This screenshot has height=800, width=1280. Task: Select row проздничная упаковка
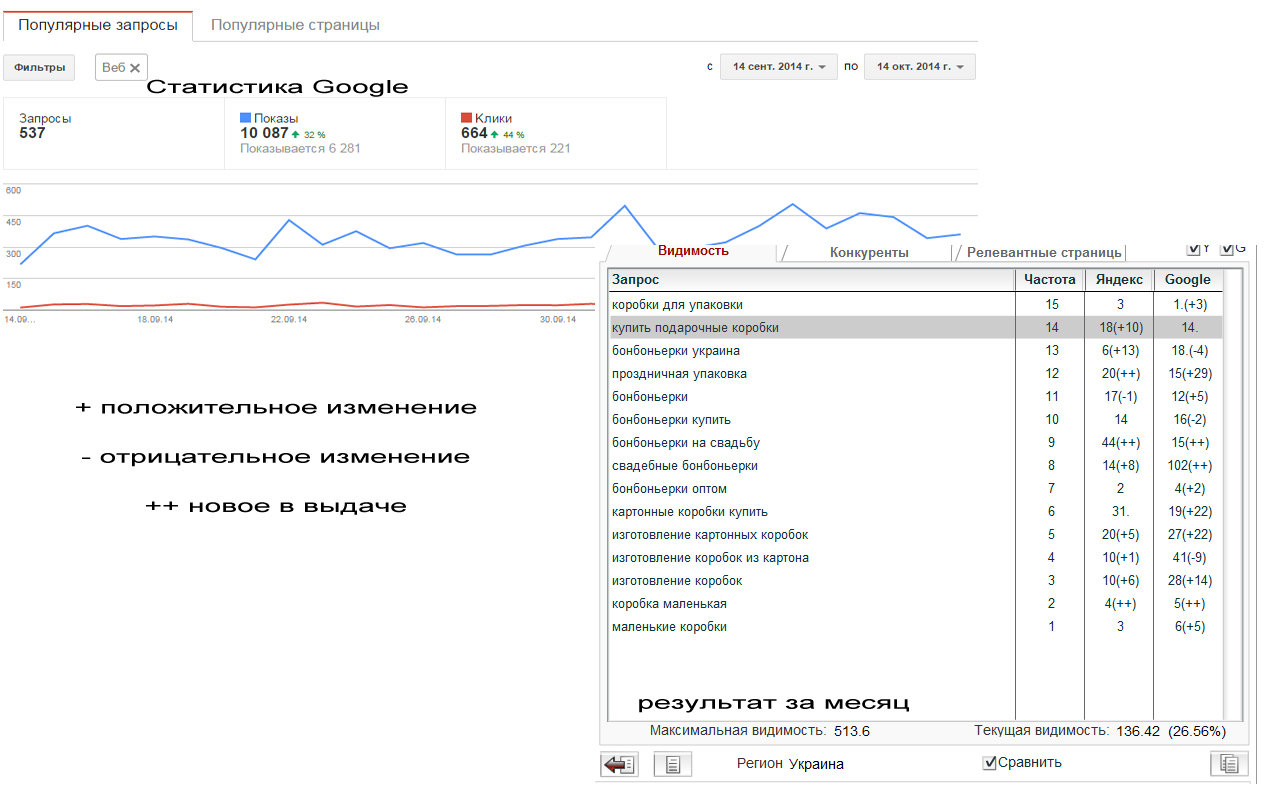pyautogui.click(x=916, y=373)
